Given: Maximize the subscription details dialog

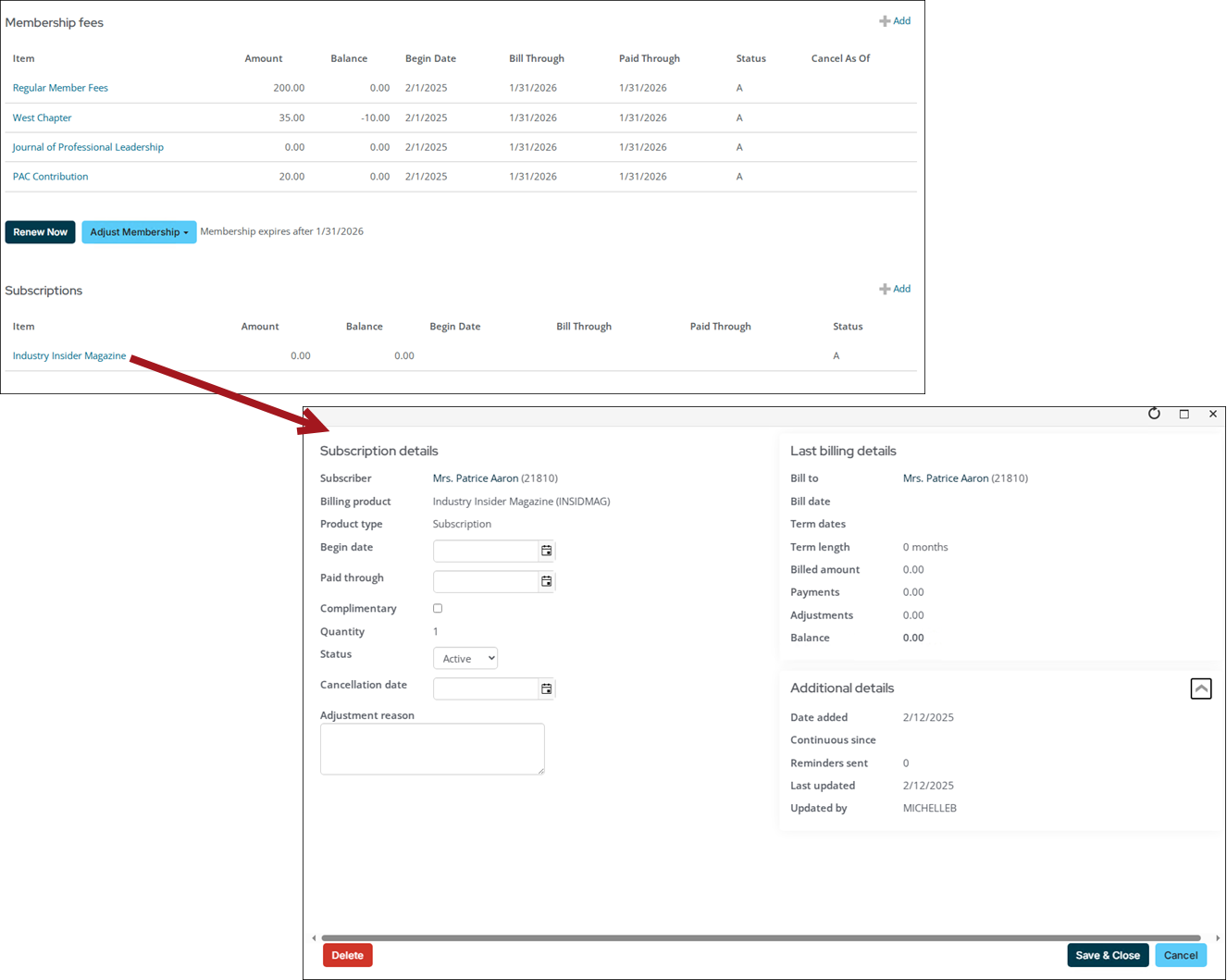Looking at the screenshot, I should coord(1184,414).
